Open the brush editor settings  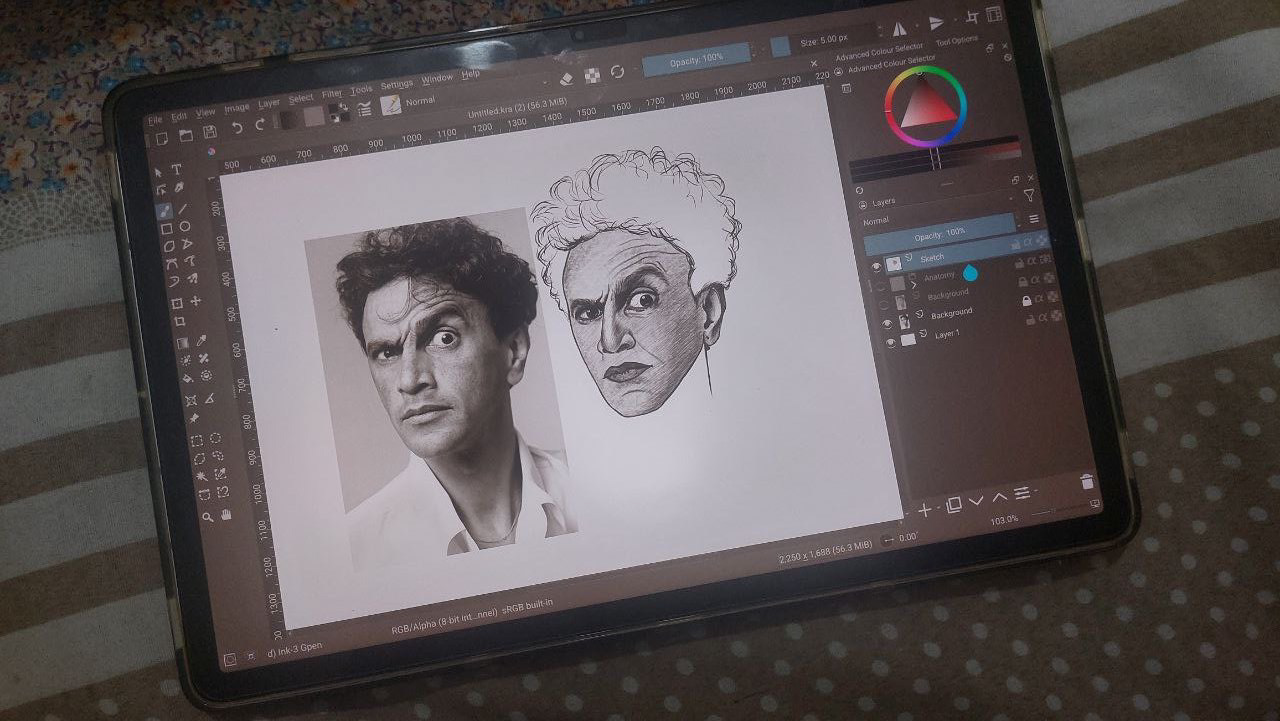(x=364, y=108)
